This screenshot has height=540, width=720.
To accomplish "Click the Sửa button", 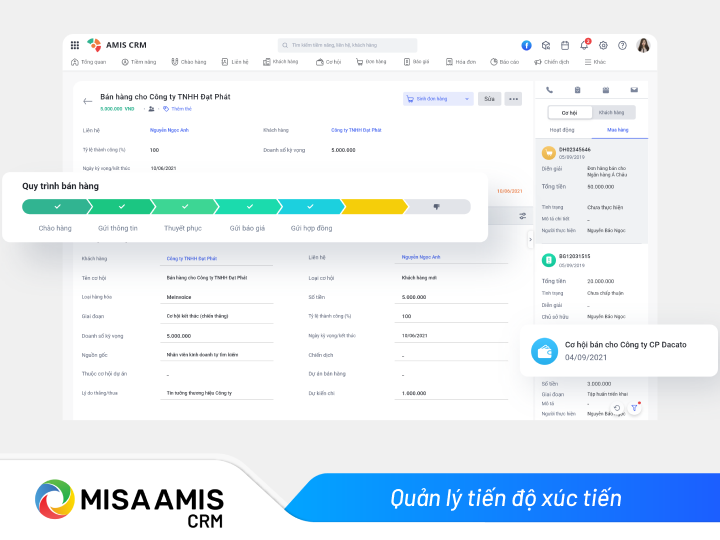I will click(489, 99).
